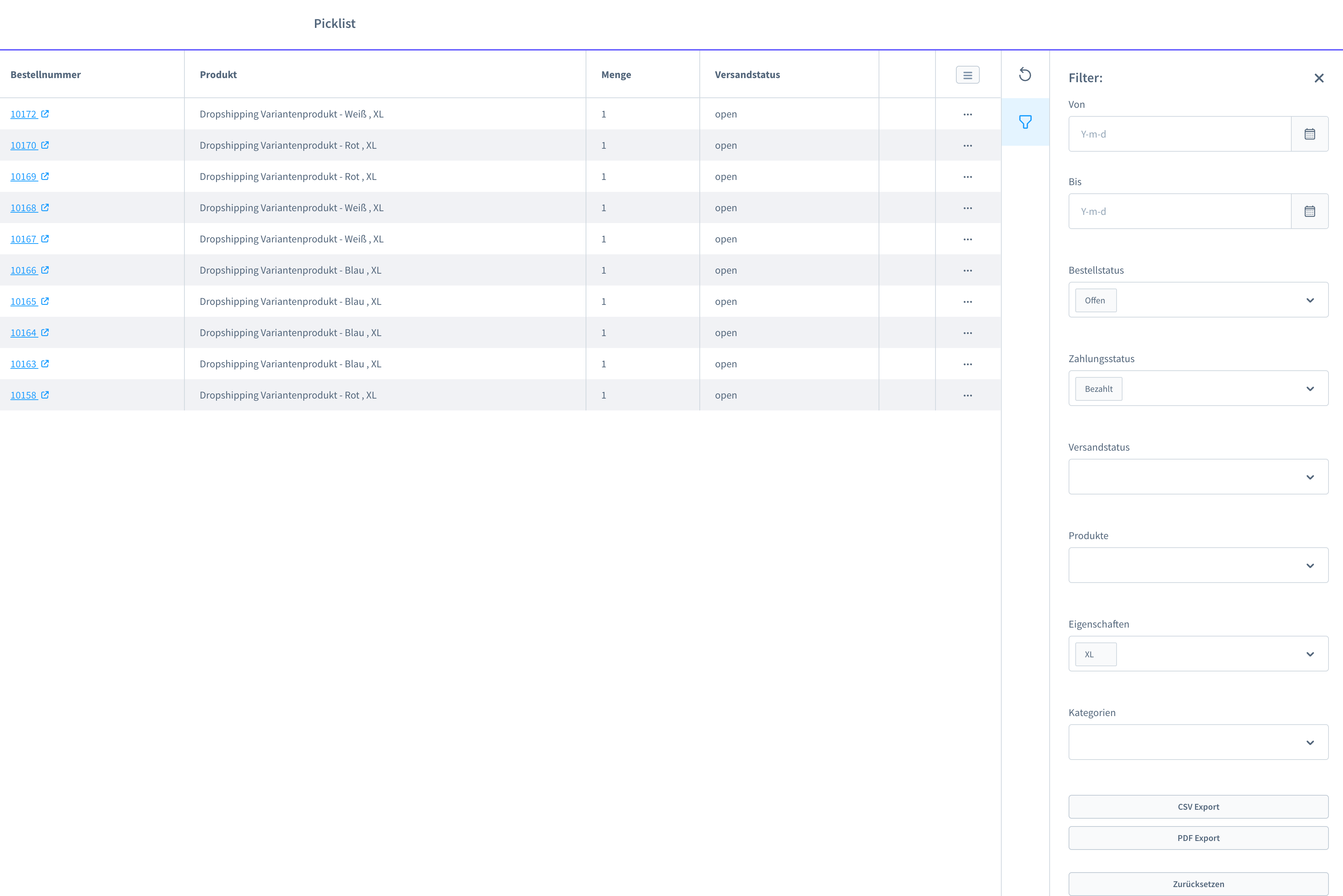Image resolution: width=1343 pixels, height=896 pixels.
Task: Click the external-link icon next to 10165
Action: click(x=45, y=301)
